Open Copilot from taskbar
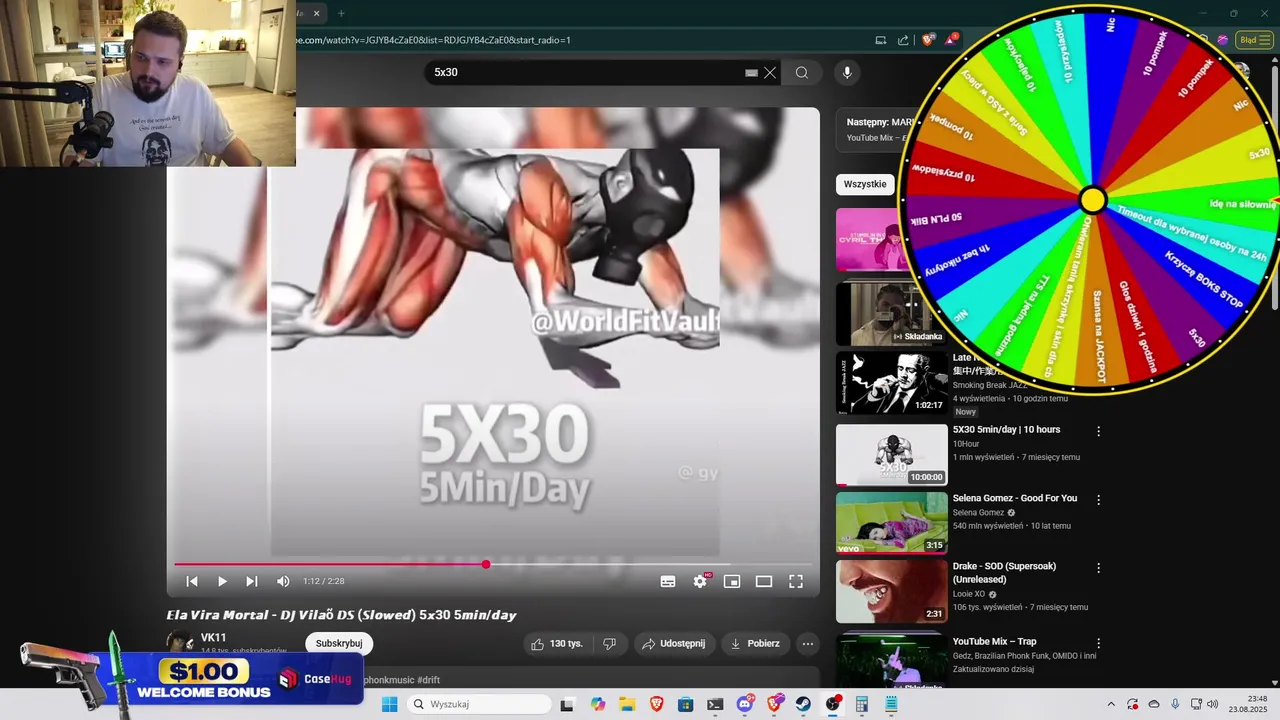The height and width of the screenshot is (720, 1280). 597,704
